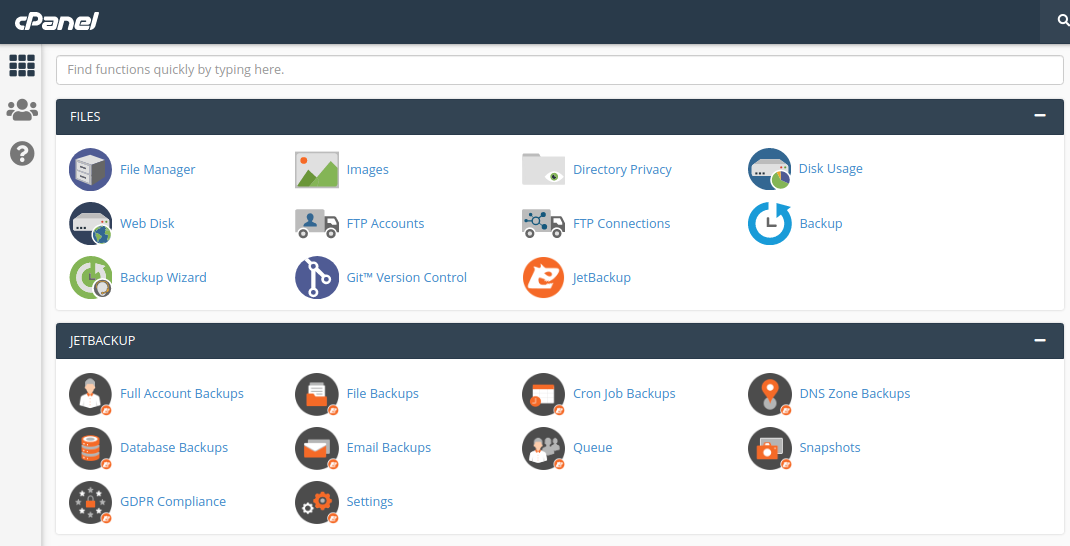Open the Directory Privacy link
The height and width of the screenshot is (546, 1070).
(622, 169)
